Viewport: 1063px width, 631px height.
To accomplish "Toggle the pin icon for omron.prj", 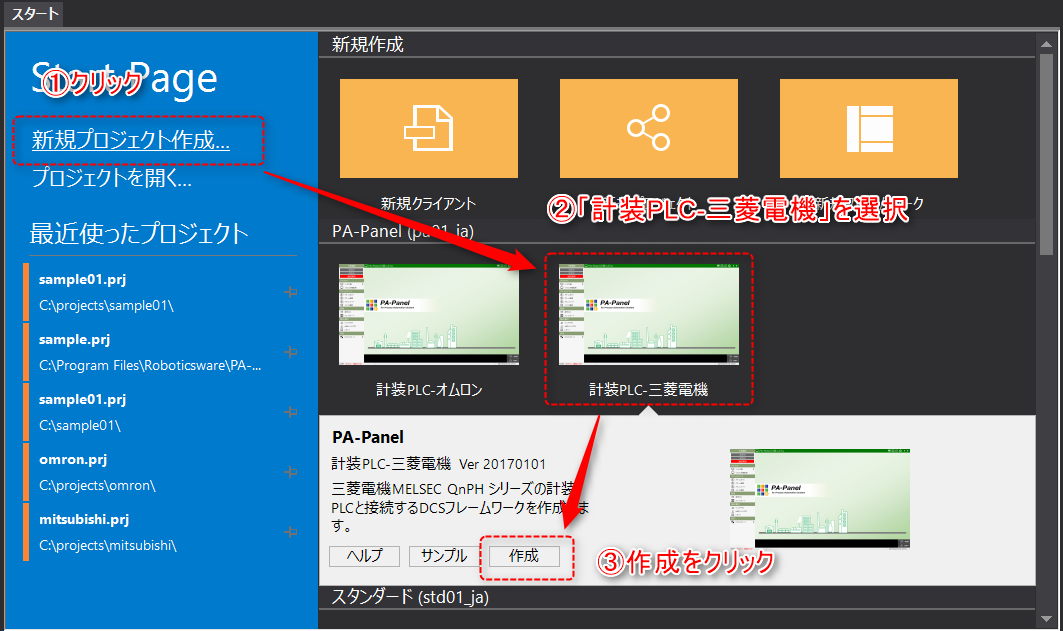I will [291, 472].
